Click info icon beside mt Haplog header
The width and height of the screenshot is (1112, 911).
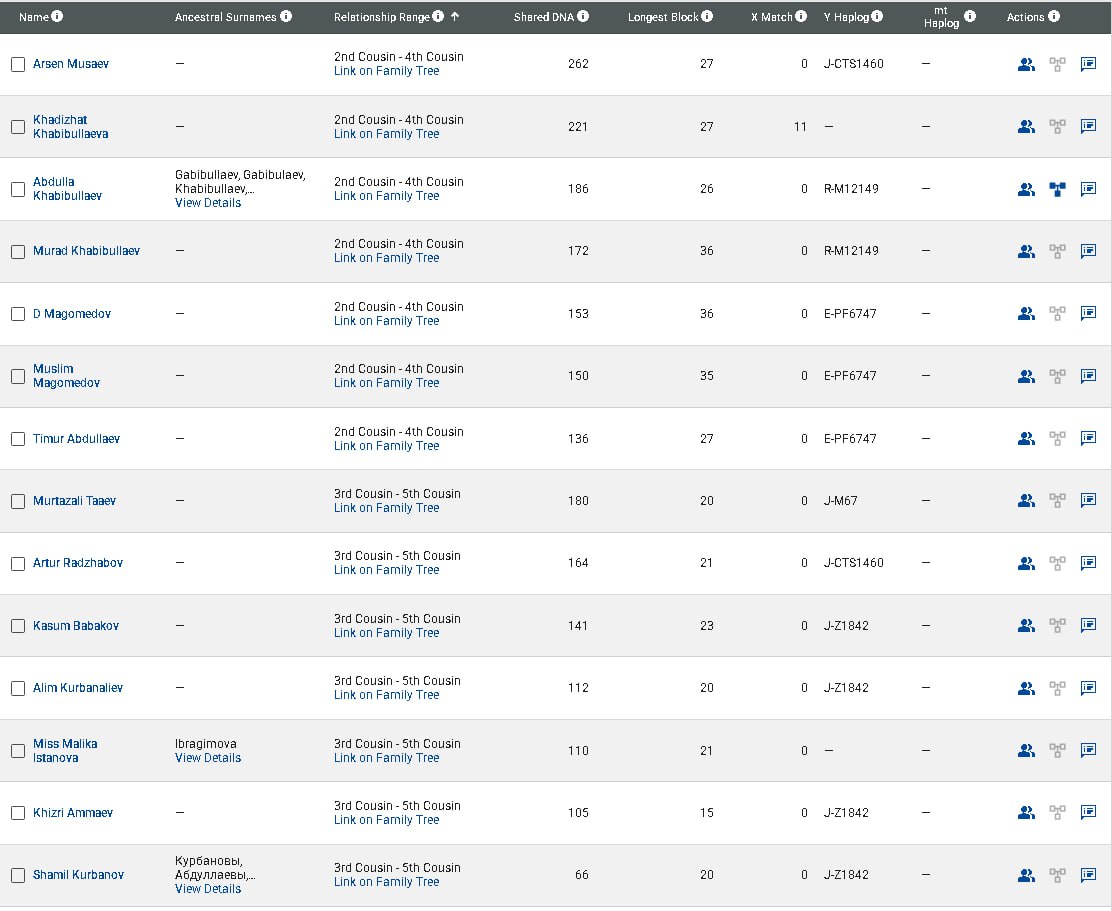pyautogui.click(x=969, y=16)
